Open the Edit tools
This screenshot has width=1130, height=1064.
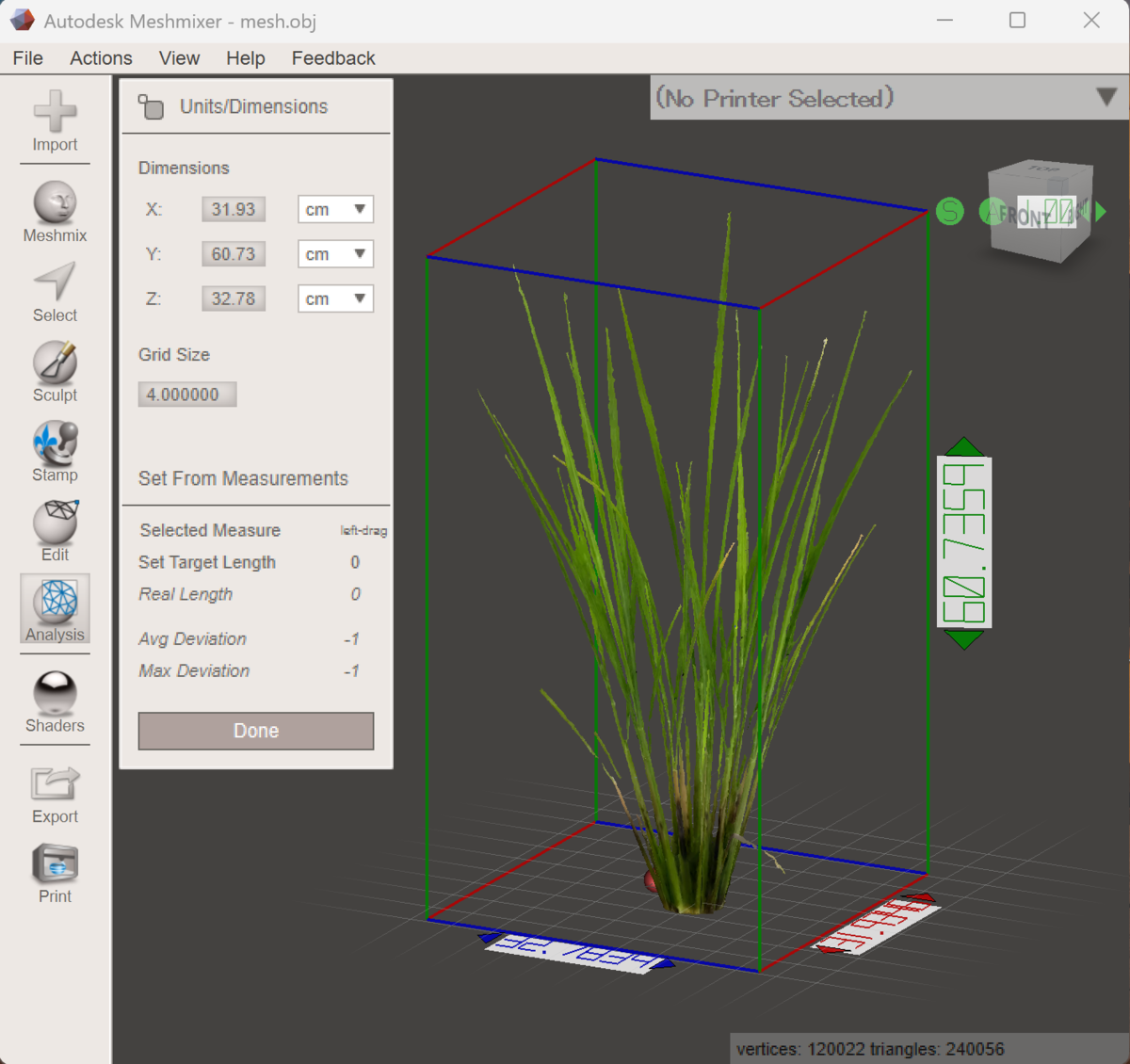55,532
